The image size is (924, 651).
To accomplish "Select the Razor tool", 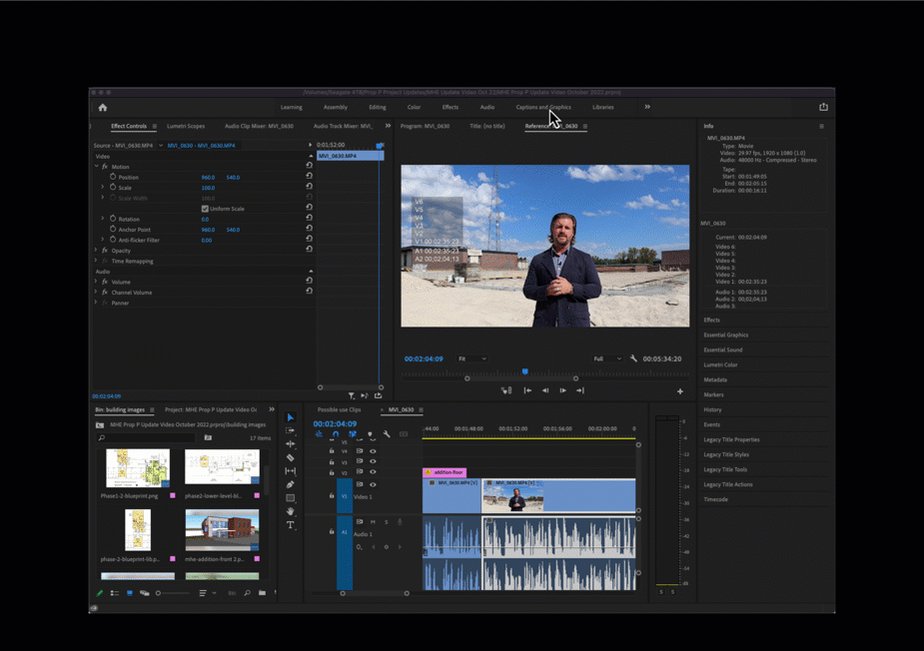I will click(x=290, y=457).
